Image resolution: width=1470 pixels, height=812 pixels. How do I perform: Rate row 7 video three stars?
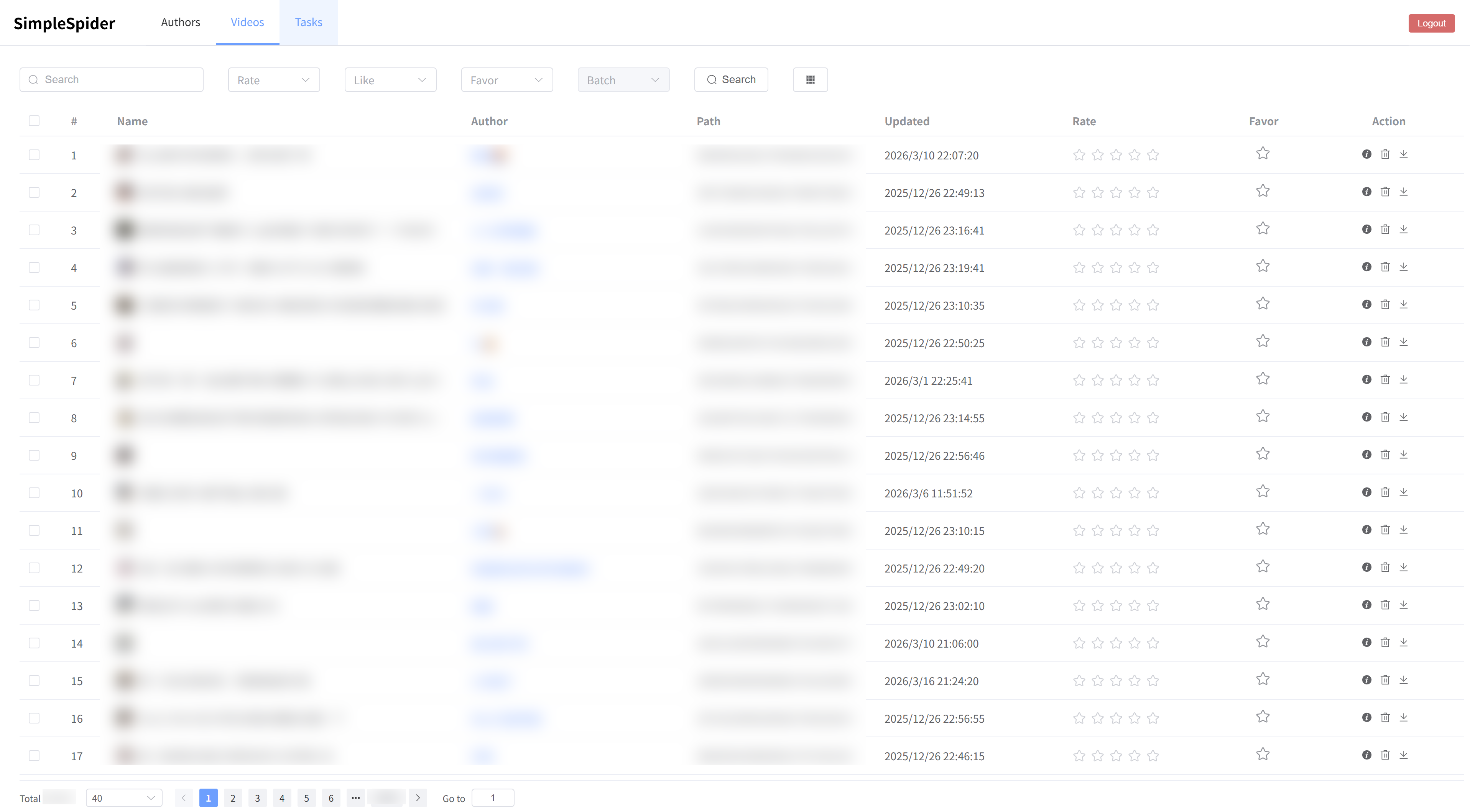1116,381
